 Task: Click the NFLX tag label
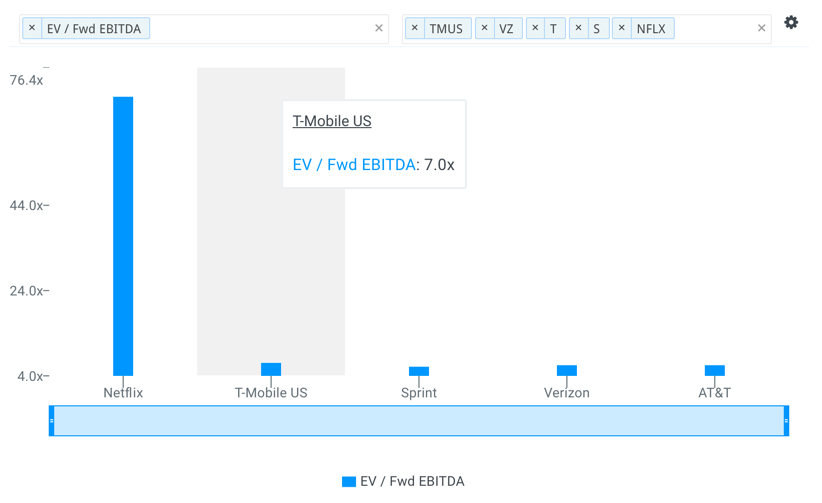coord(651,29)
